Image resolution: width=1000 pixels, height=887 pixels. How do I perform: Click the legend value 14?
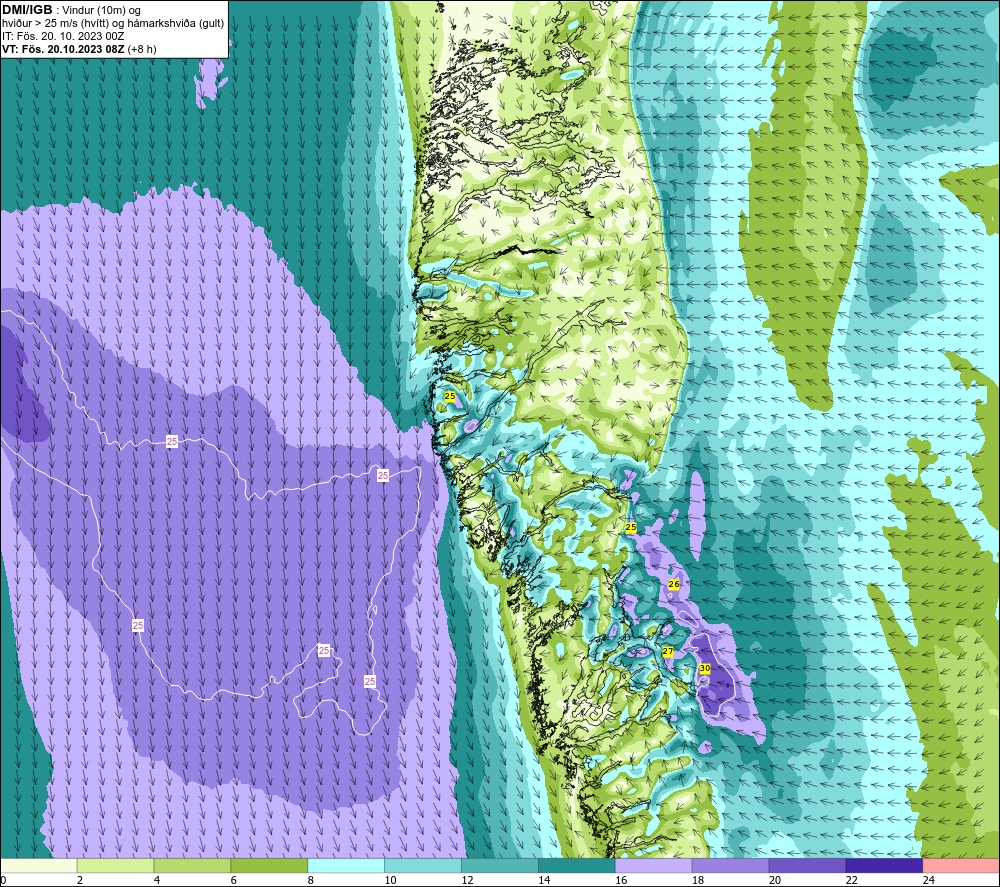(544, 880)
